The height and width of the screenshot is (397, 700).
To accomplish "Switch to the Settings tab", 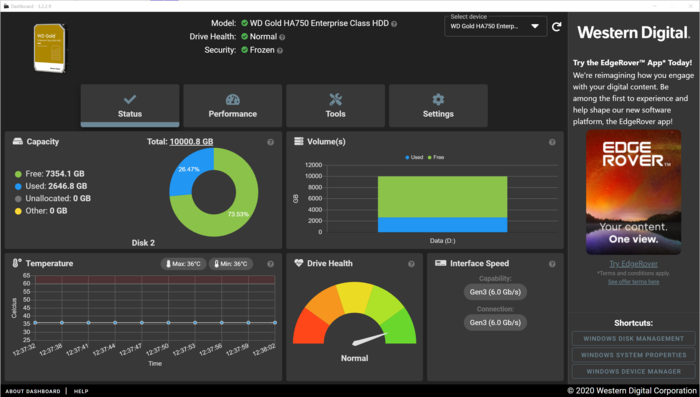I will click(x=438, y=105).
